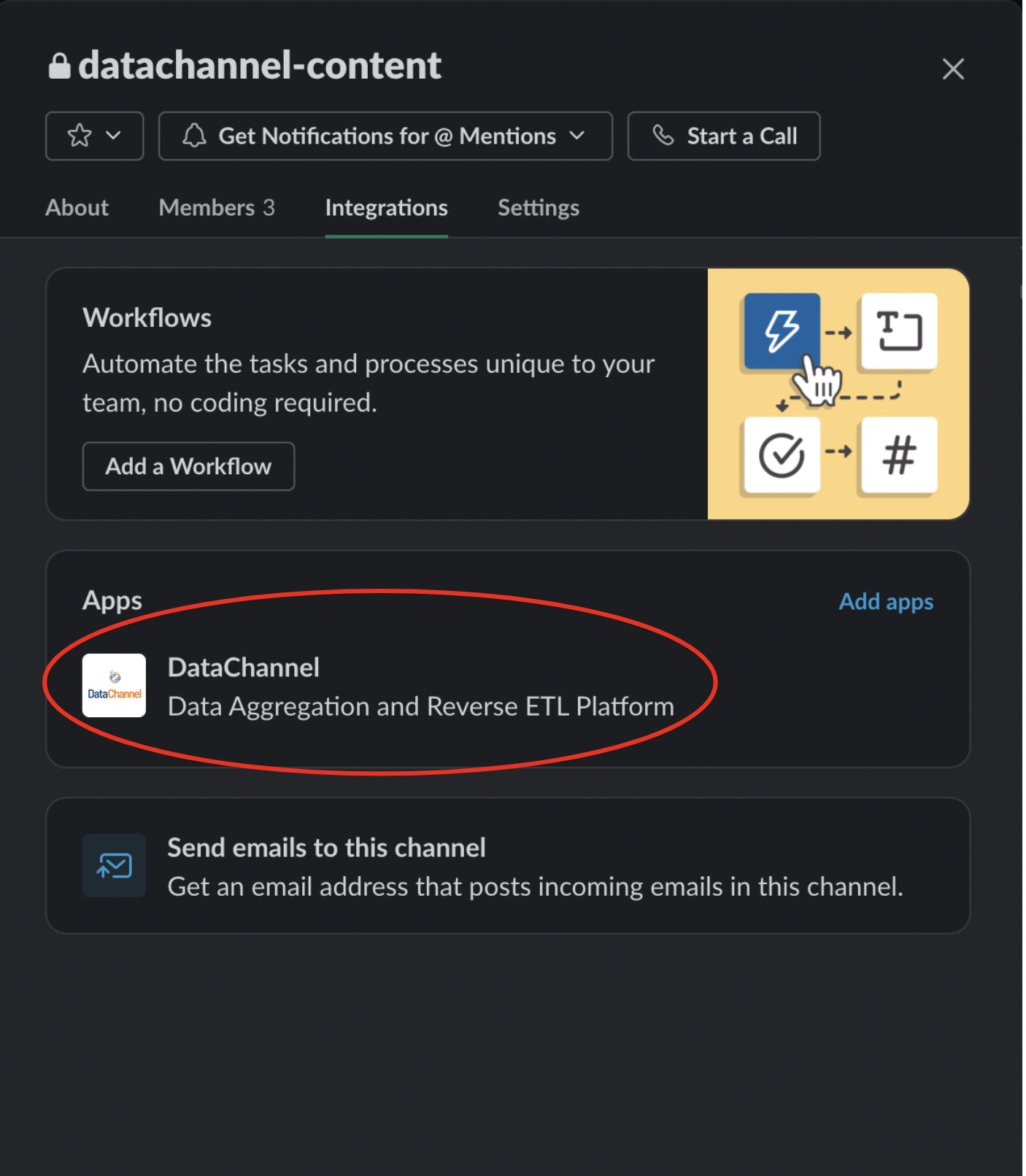
Task: Click the Workflows heading
Action: click(147, 318)
